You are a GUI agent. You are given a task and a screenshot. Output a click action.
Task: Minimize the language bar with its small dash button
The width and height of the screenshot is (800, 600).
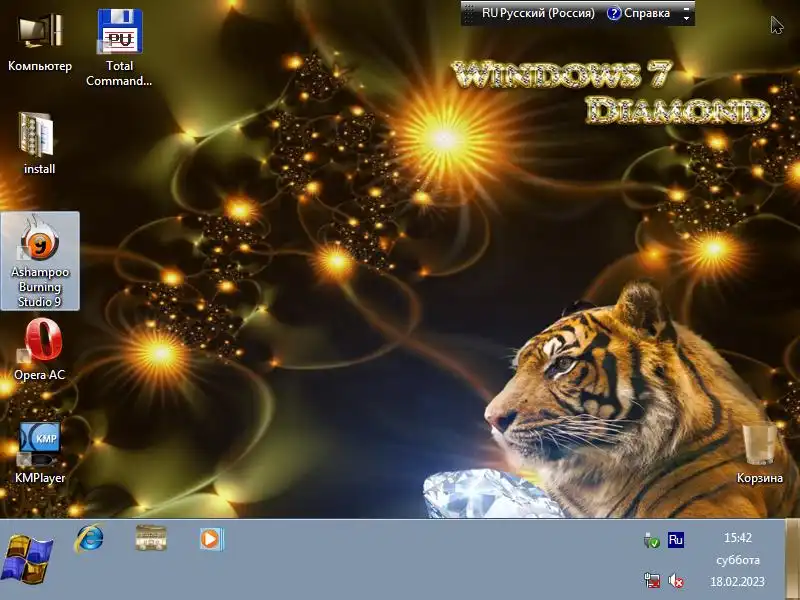(687, 8)
